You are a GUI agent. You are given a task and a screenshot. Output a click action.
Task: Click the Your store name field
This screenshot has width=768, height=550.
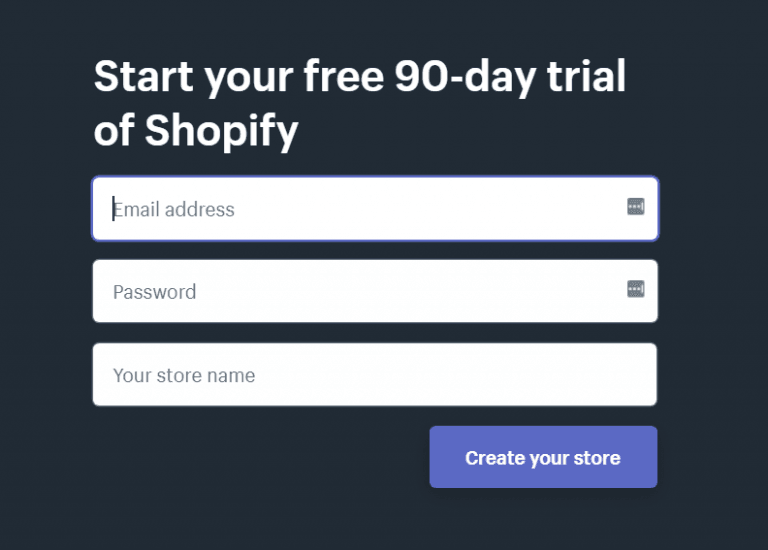point(375,375)
